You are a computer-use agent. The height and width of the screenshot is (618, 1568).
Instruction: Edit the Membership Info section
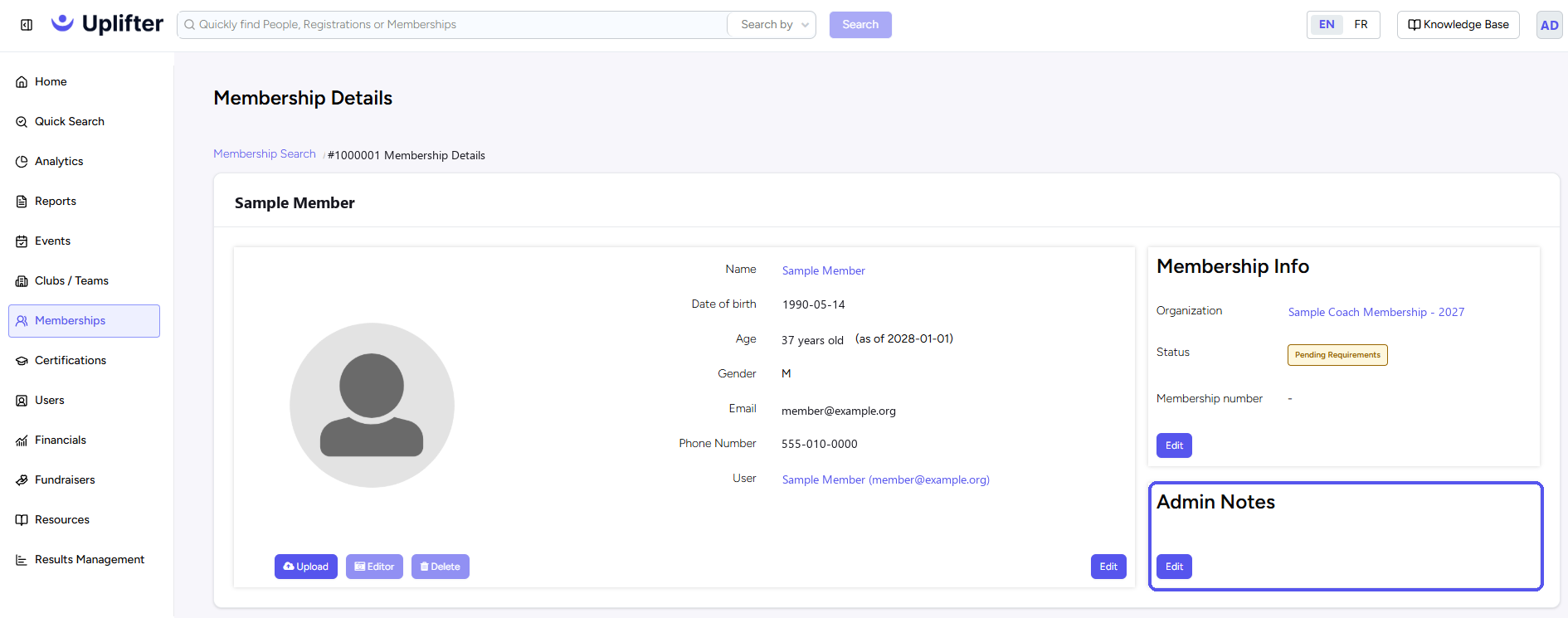[1174, 445]
